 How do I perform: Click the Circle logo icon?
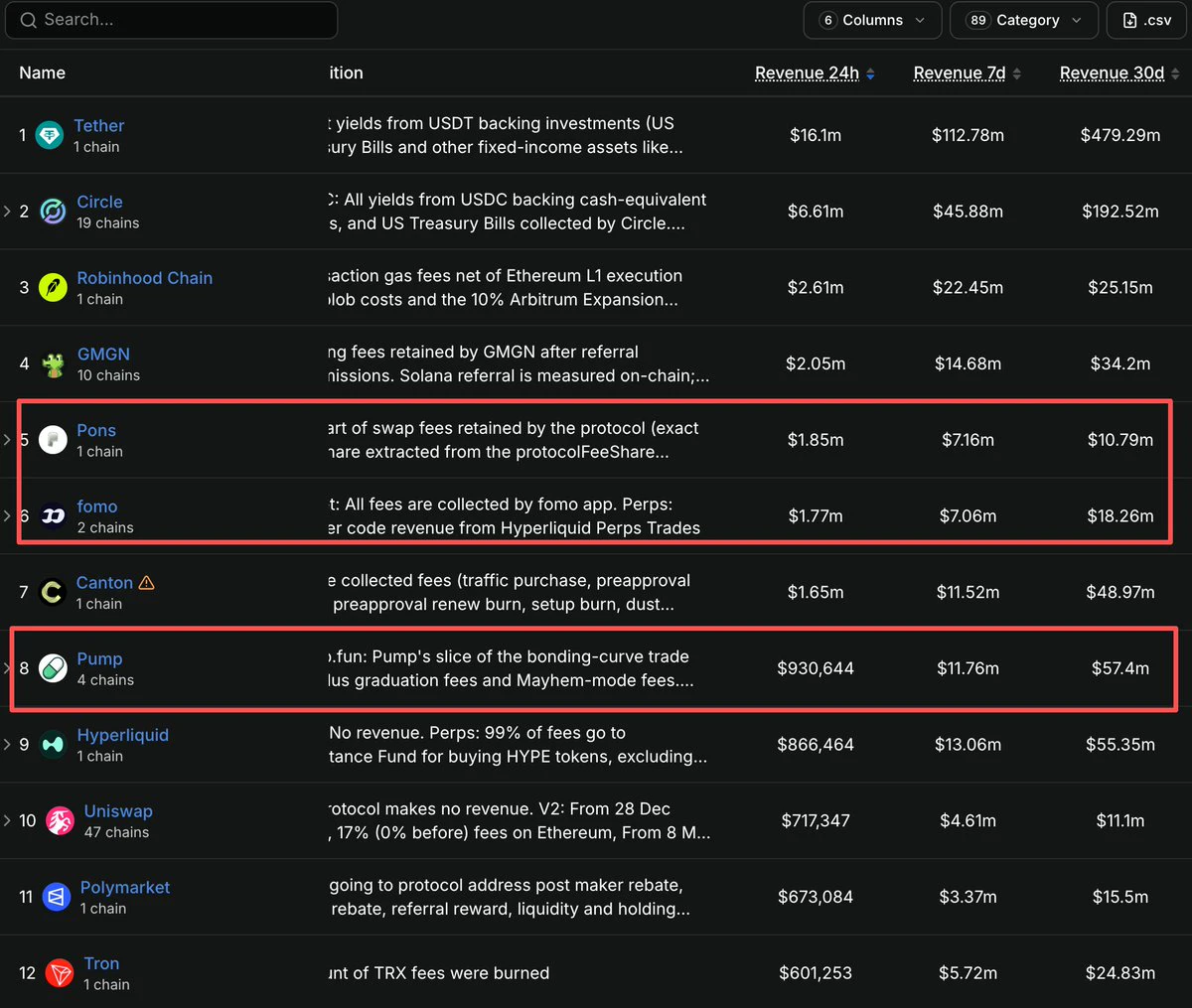point(53,212)
